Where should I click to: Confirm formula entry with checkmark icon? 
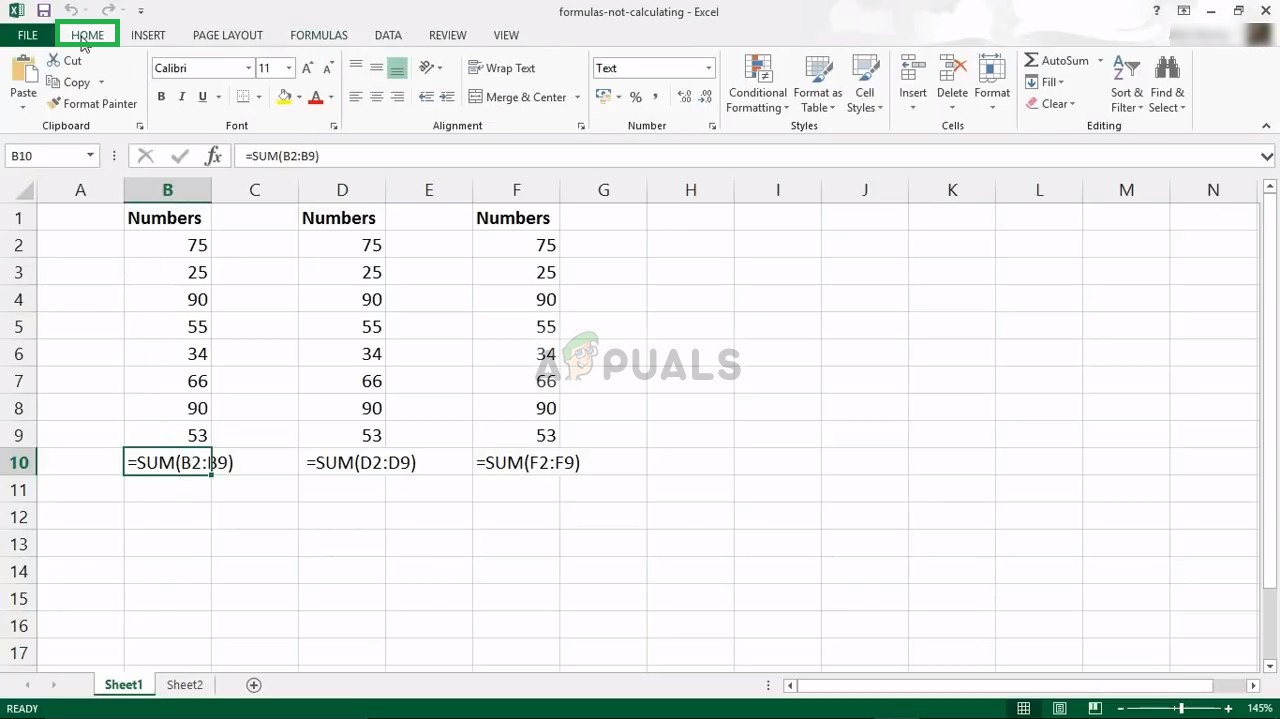tap(180, 156)
